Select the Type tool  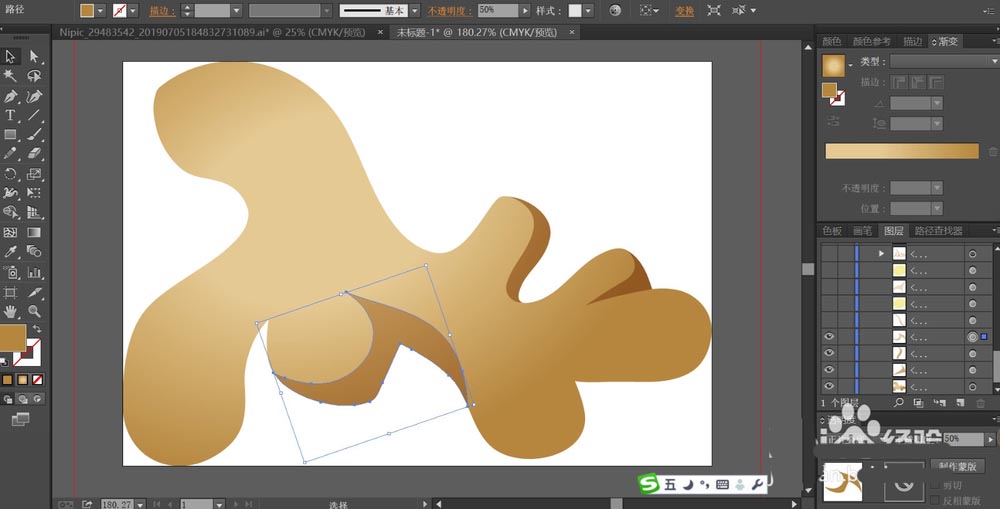click(x=10, y=115)
